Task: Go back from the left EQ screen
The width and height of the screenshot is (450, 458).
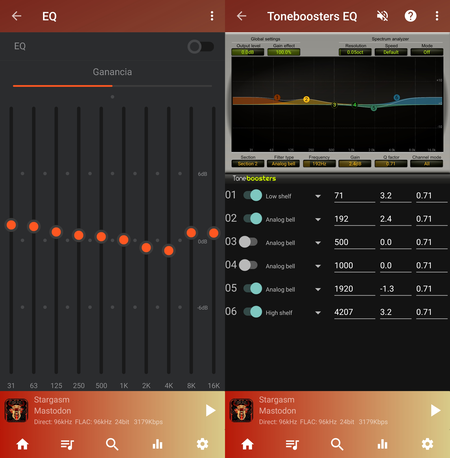Action: (x=16, y=16)
